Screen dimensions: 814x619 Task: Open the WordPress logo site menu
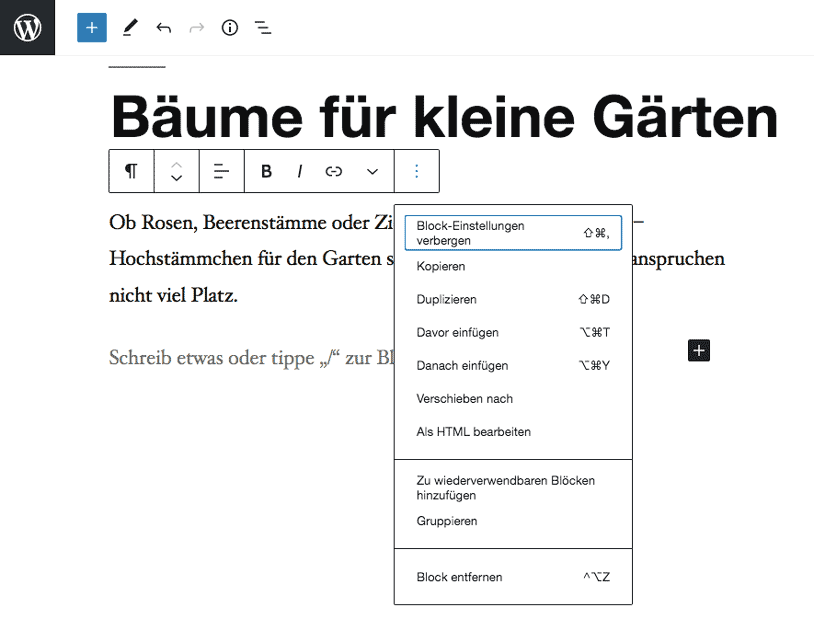[27, 27]
